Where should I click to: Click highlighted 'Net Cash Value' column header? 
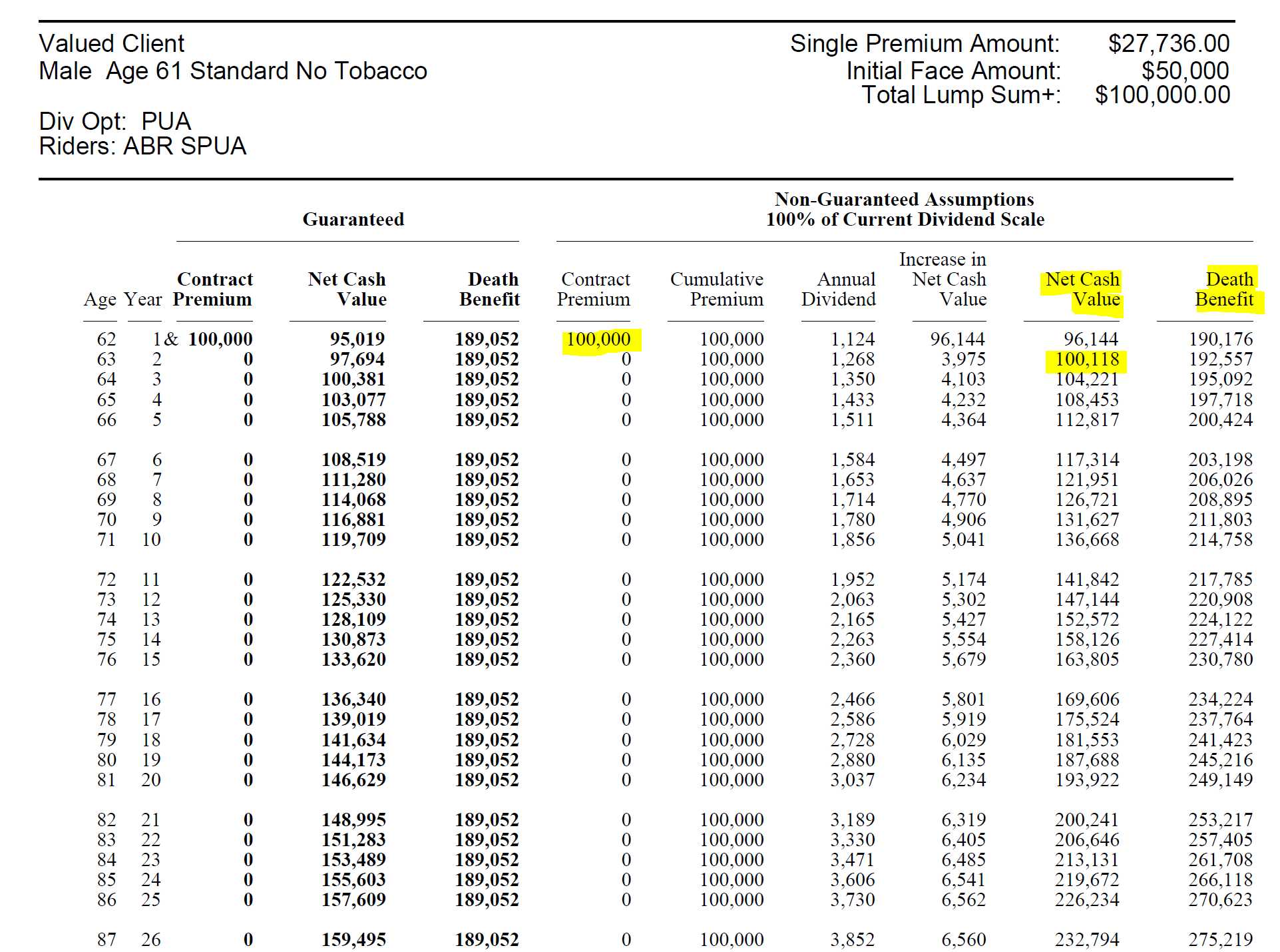tap(1082, 289)
